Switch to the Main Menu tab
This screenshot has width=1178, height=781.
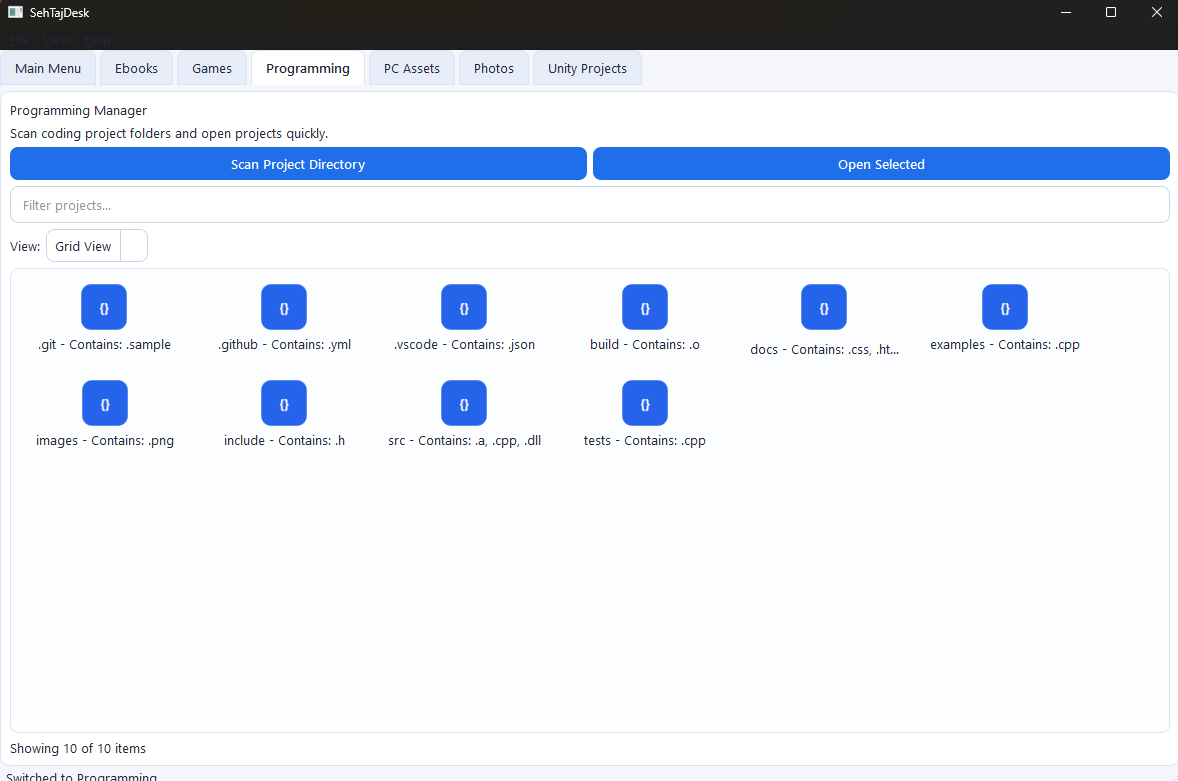tap(48, 68)
